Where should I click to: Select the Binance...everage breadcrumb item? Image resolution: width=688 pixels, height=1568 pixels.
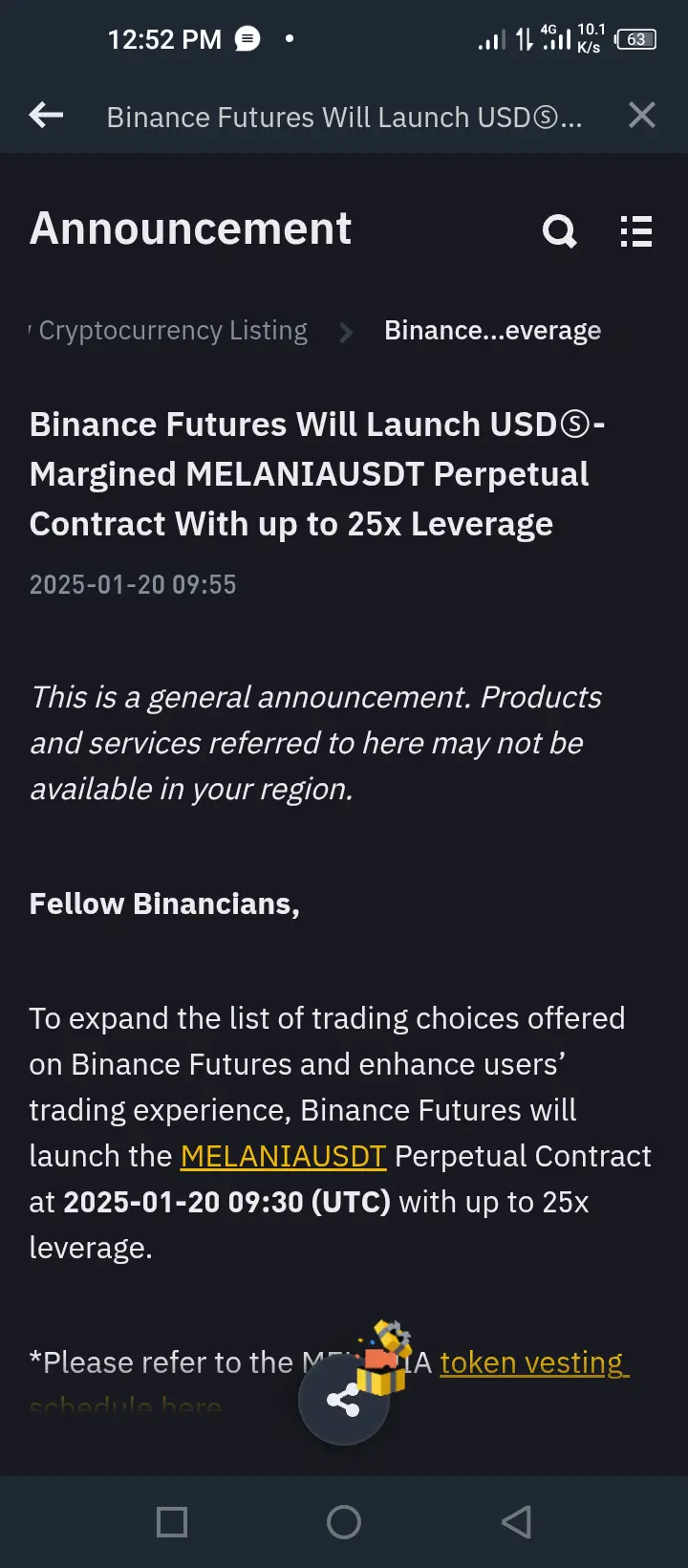point(492,331)
